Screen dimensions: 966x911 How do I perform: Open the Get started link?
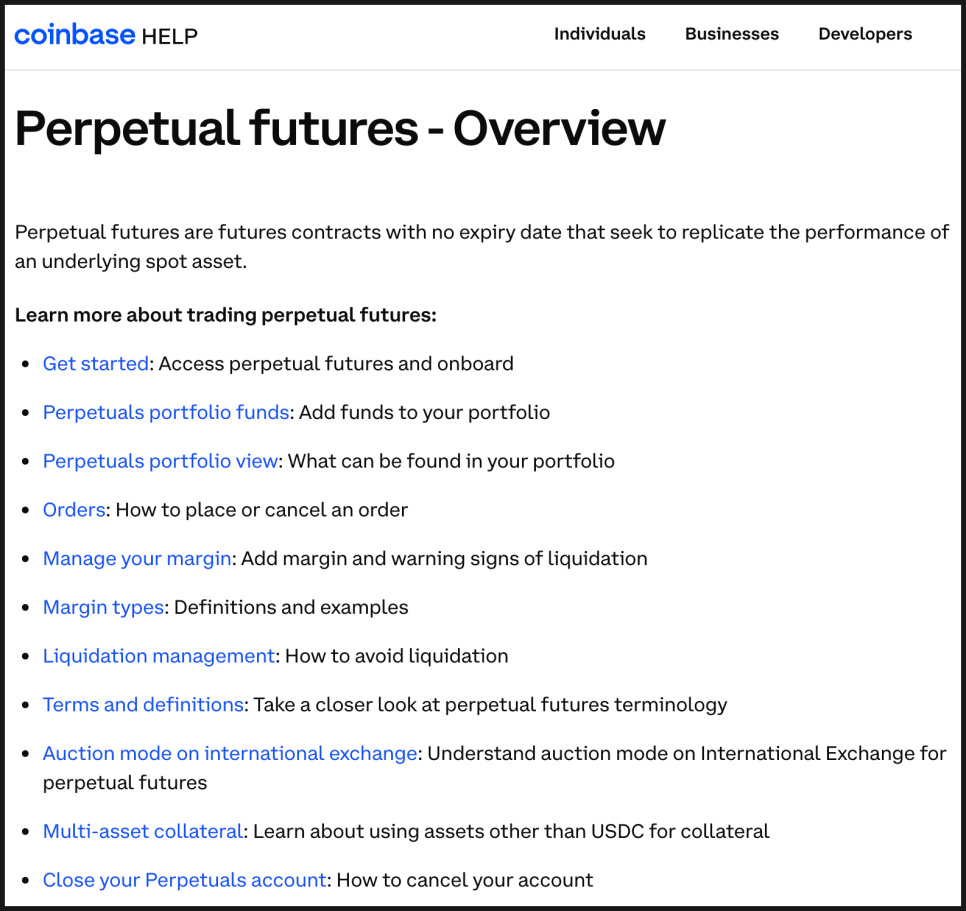tap(95, 363)
